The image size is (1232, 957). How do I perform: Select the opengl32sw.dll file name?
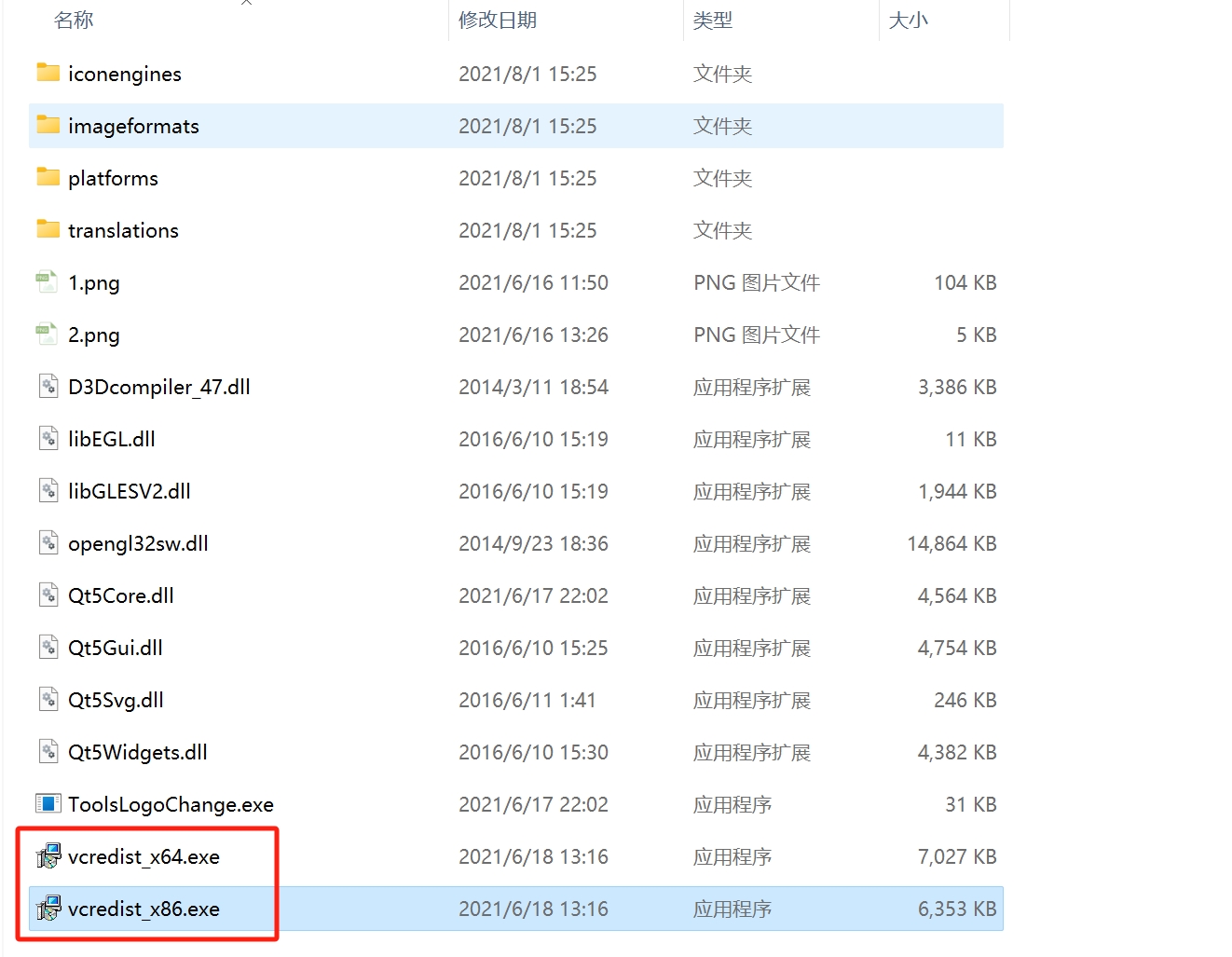138,543
